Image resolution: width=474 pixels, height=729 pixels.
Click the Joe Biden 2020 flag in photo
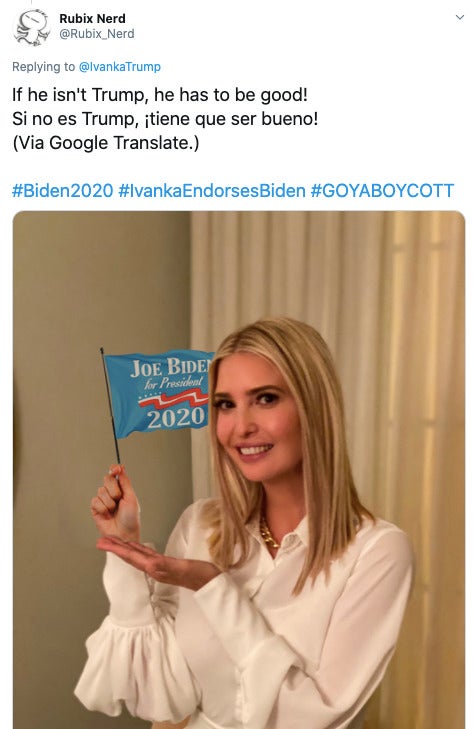tap(158, 393)
